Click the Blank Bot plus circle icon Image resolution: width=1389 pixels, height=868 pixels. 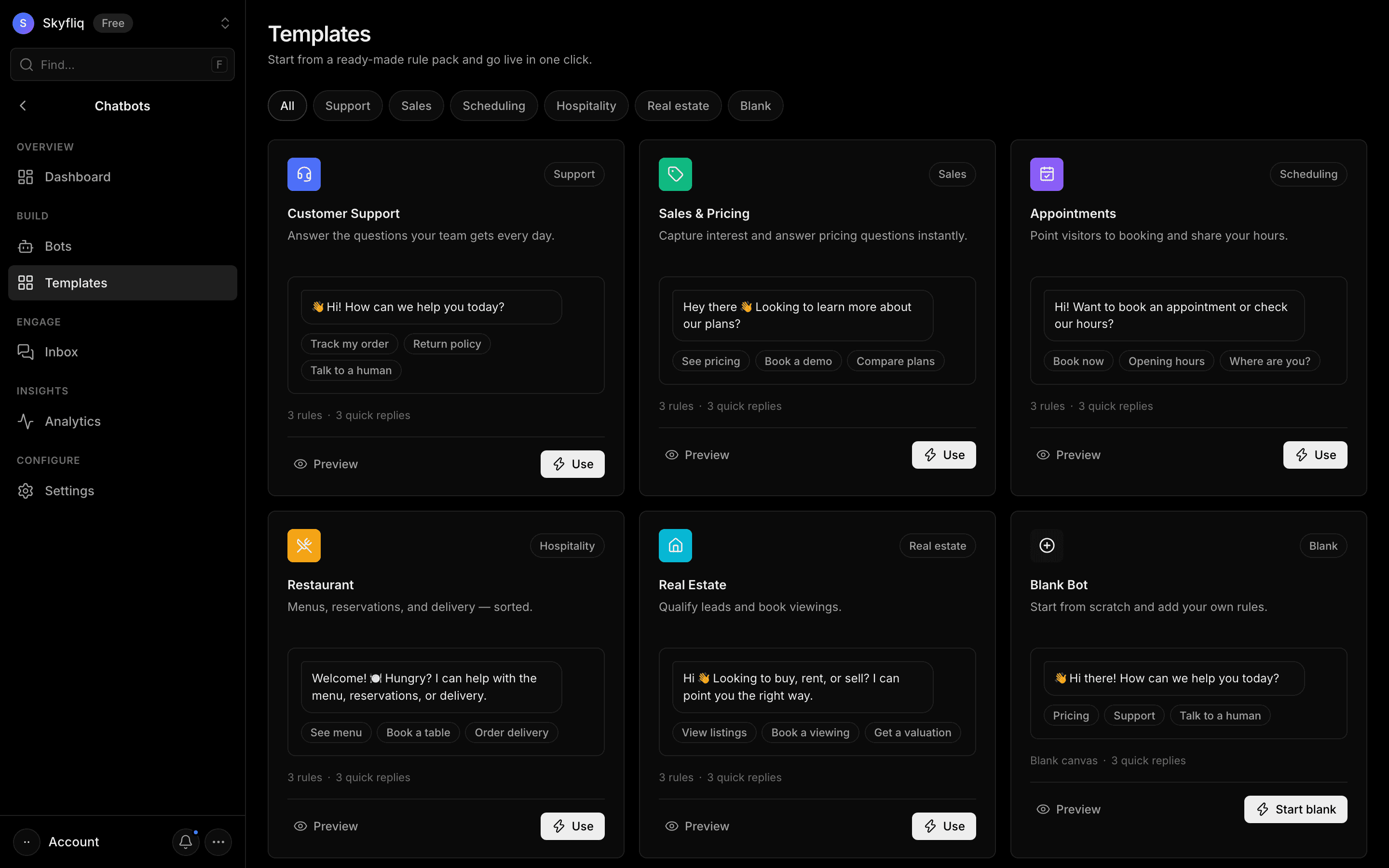[1047, 545]
